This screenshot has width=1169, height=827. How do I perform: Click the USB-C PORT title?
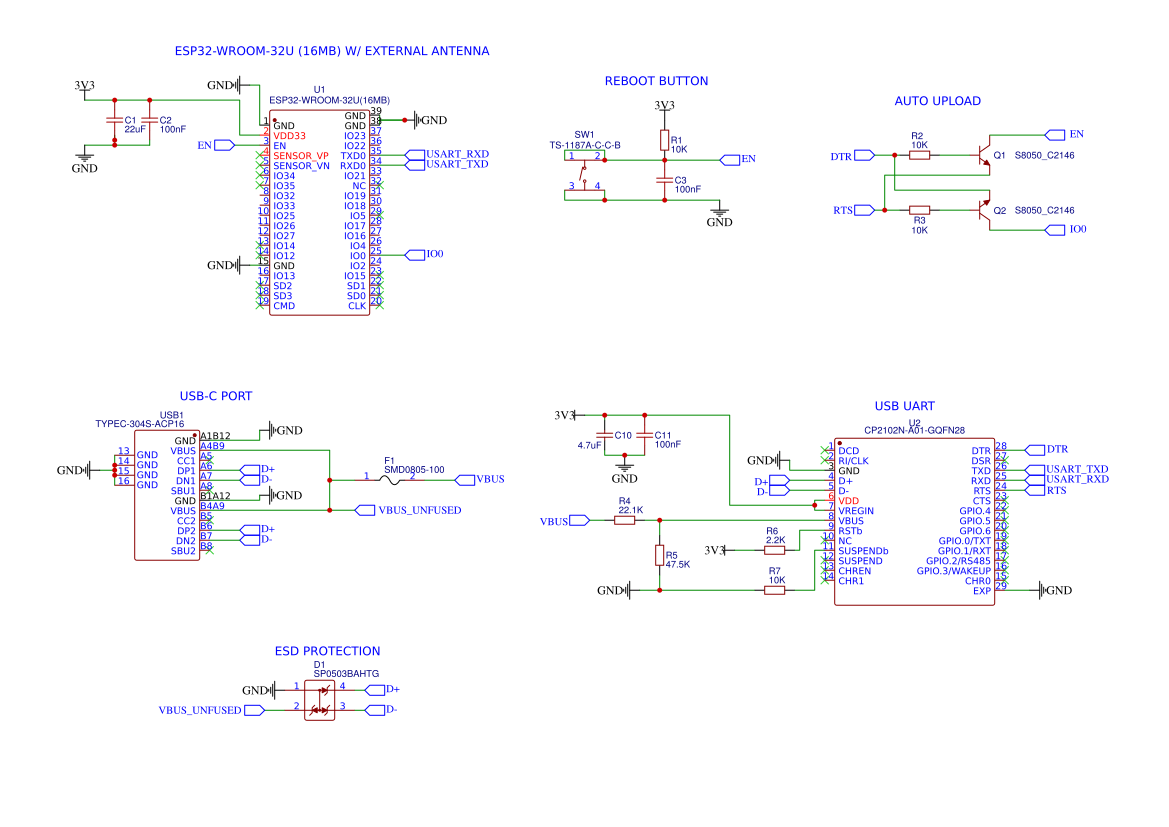(x=216, y=397)
